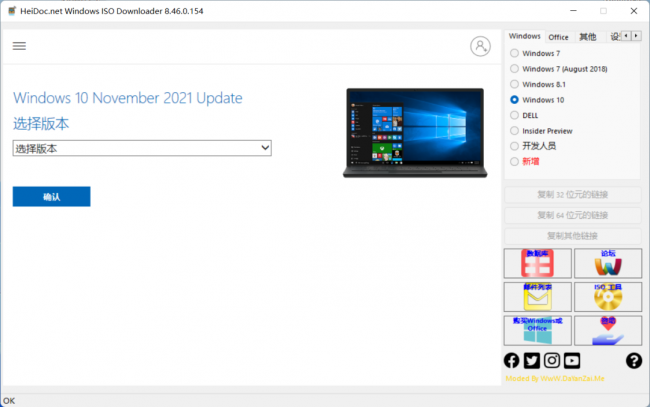Expand the 选择版本 edition dropdown
The width and height of the screenshot is (650, 407).
click(142, 148)
